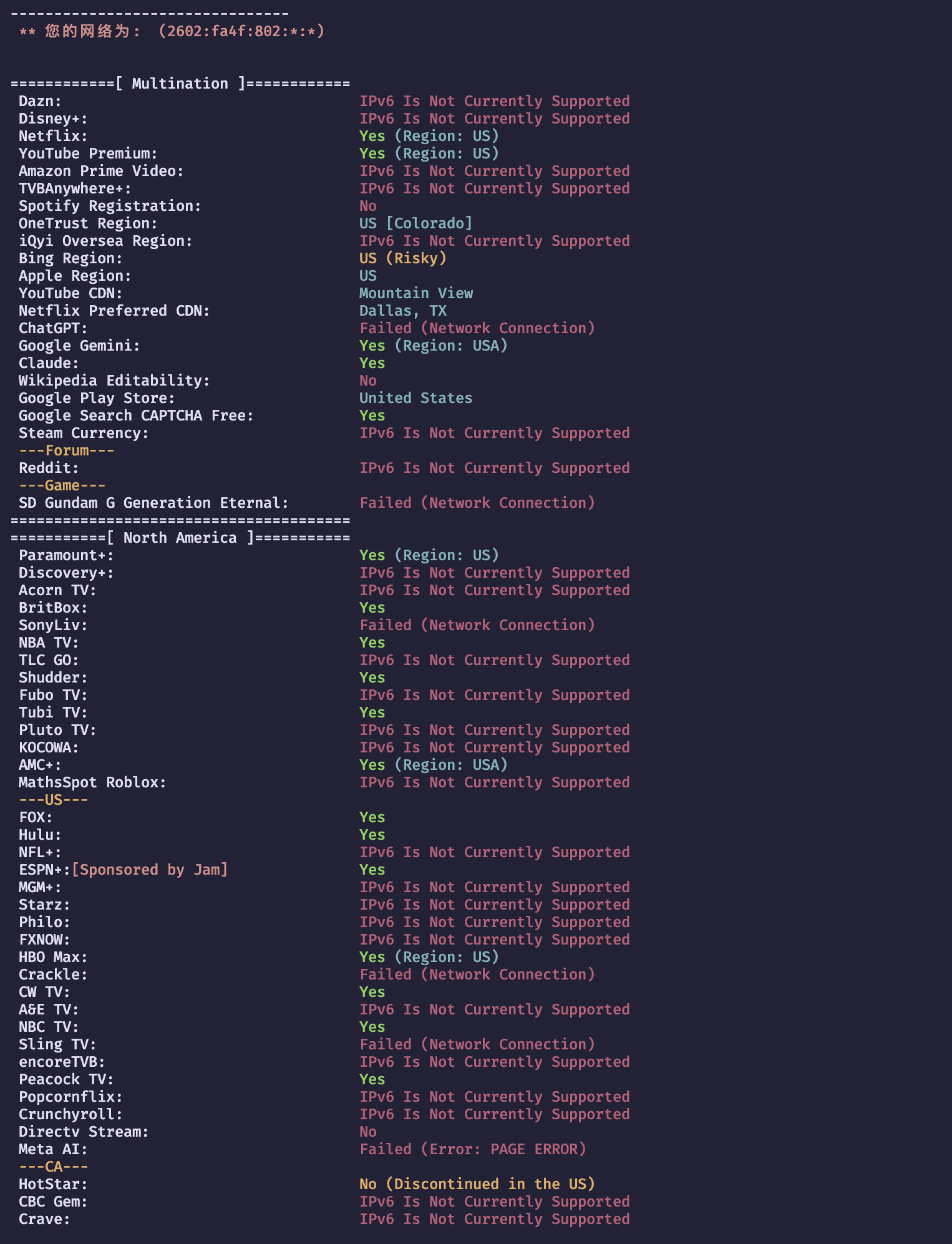Click the Netflix Preferred CDN Dallas, TX value
The image size is (952, 1244).
point(403,311)
